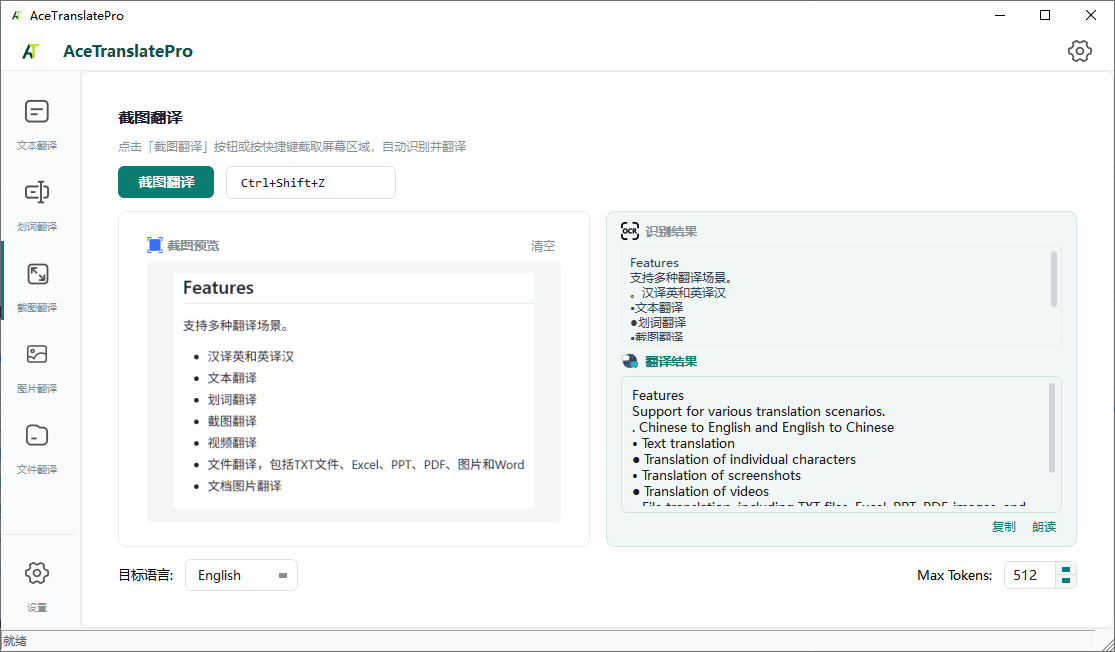
Task: Click the title bar app icon
Action: [16, 15]
